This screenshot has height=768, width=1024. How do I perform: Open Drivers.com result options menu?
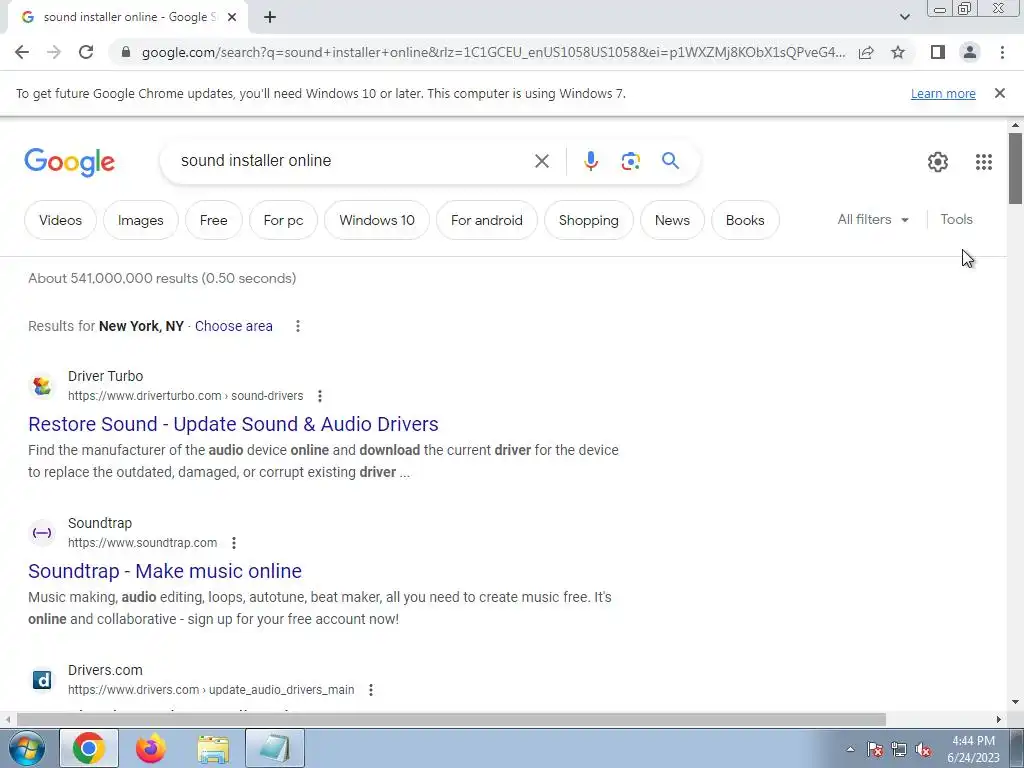370,690
